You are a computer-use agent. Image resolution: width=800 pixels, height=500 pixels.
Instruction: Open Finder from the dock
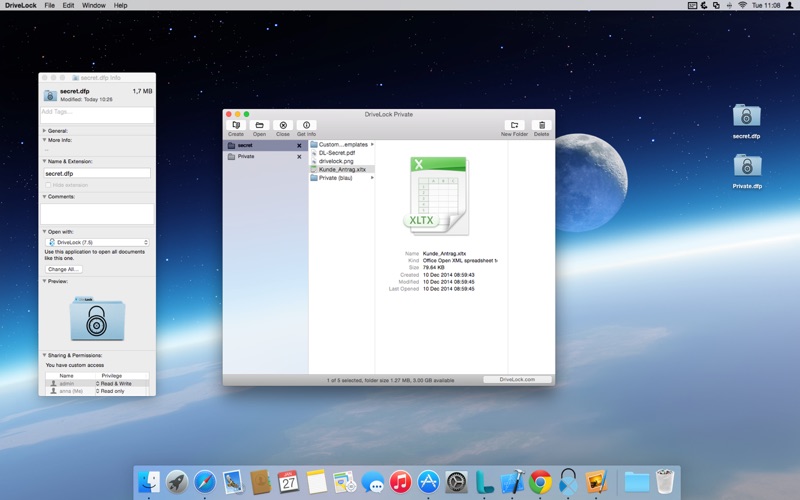pyautogui.click(x=149, y=482)
